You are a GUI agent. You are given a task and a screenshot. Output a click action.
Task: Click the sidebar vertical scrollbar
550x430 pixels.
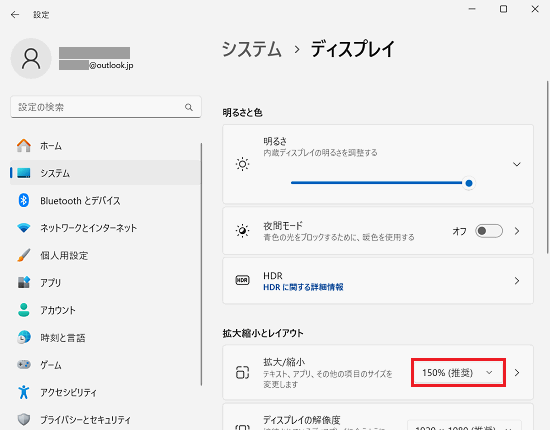(x=202, y=264)
